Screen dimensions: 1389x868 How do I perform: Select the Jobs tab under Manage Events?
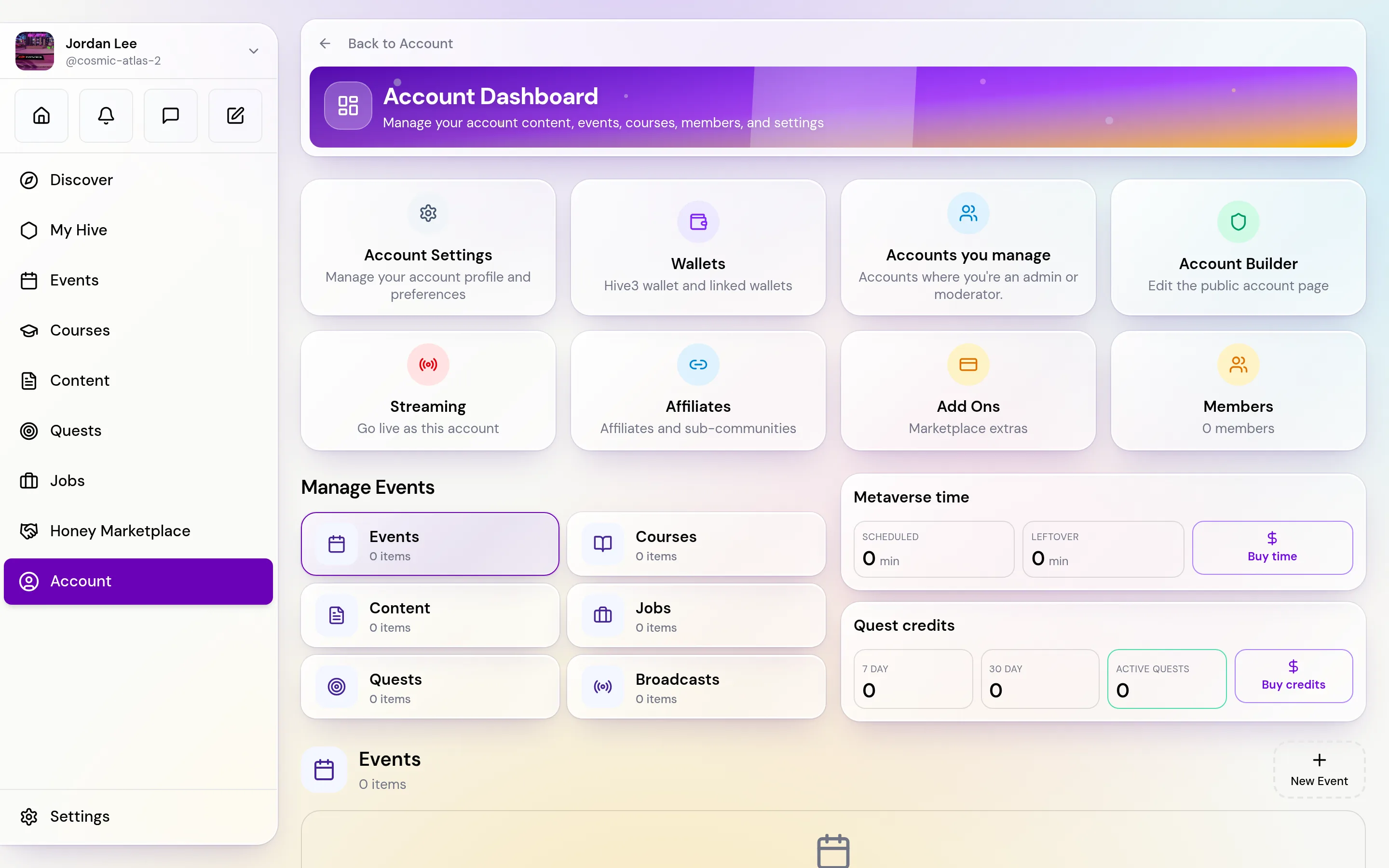click(696, 615)
